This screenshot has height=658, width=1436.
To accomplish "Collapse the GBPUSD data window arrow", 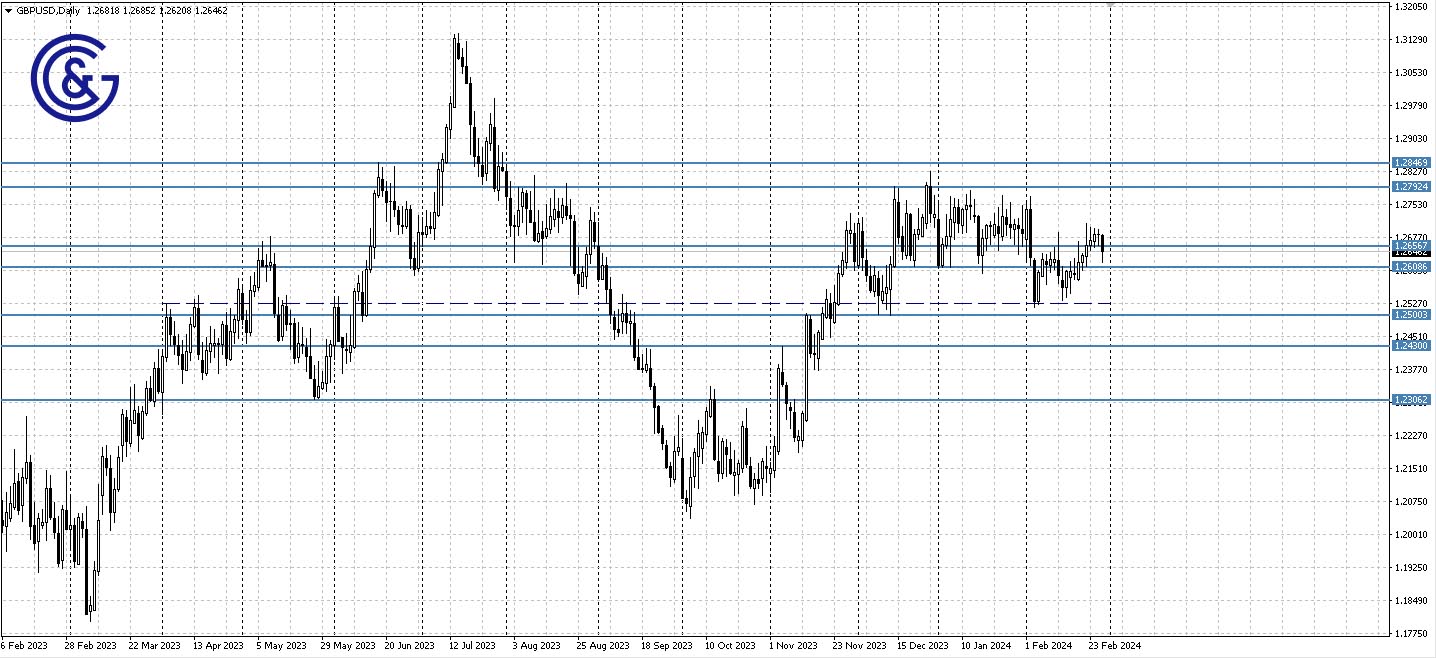I will [9, 9].
